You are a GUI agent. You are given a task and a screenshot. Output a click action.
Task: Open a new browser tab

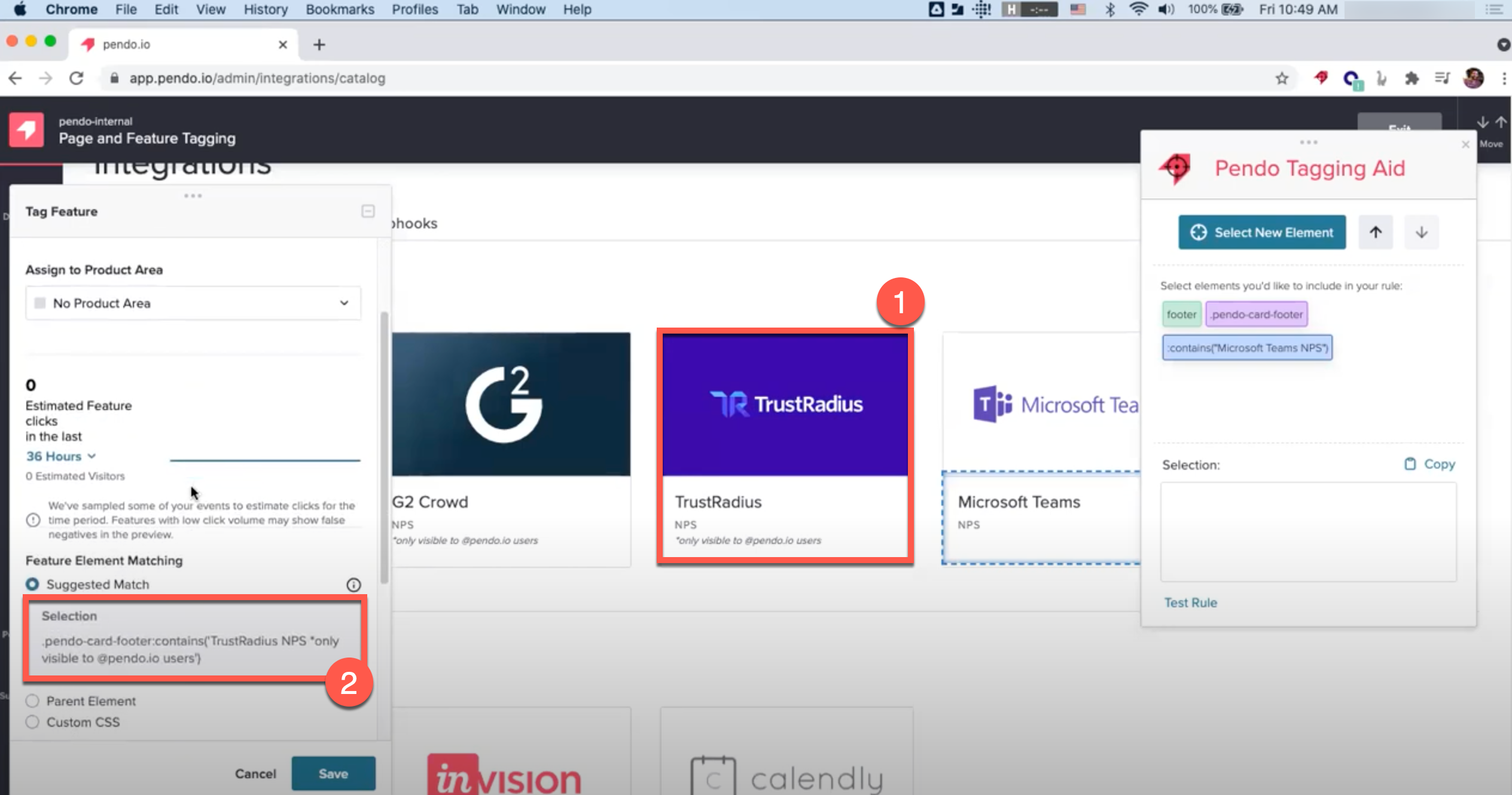tap(319, 44)
